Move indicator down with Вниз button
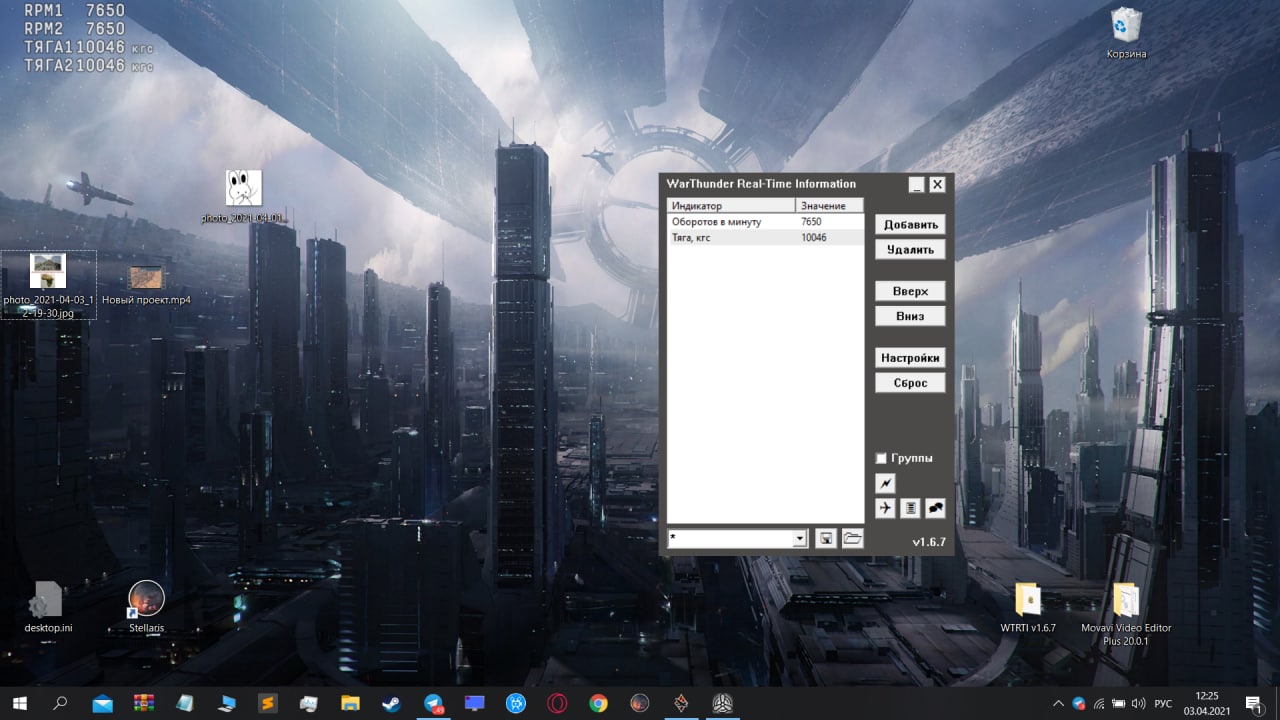This screenshot has width=1280, height=720. pos(910,316)
